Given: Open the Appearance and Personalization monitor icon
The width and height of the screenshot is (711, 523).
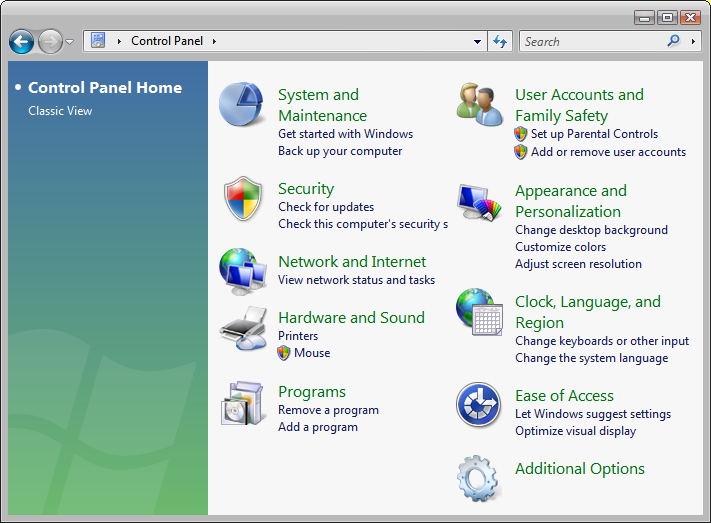Looking at the screenshot, I should click(x=479, y=202).
